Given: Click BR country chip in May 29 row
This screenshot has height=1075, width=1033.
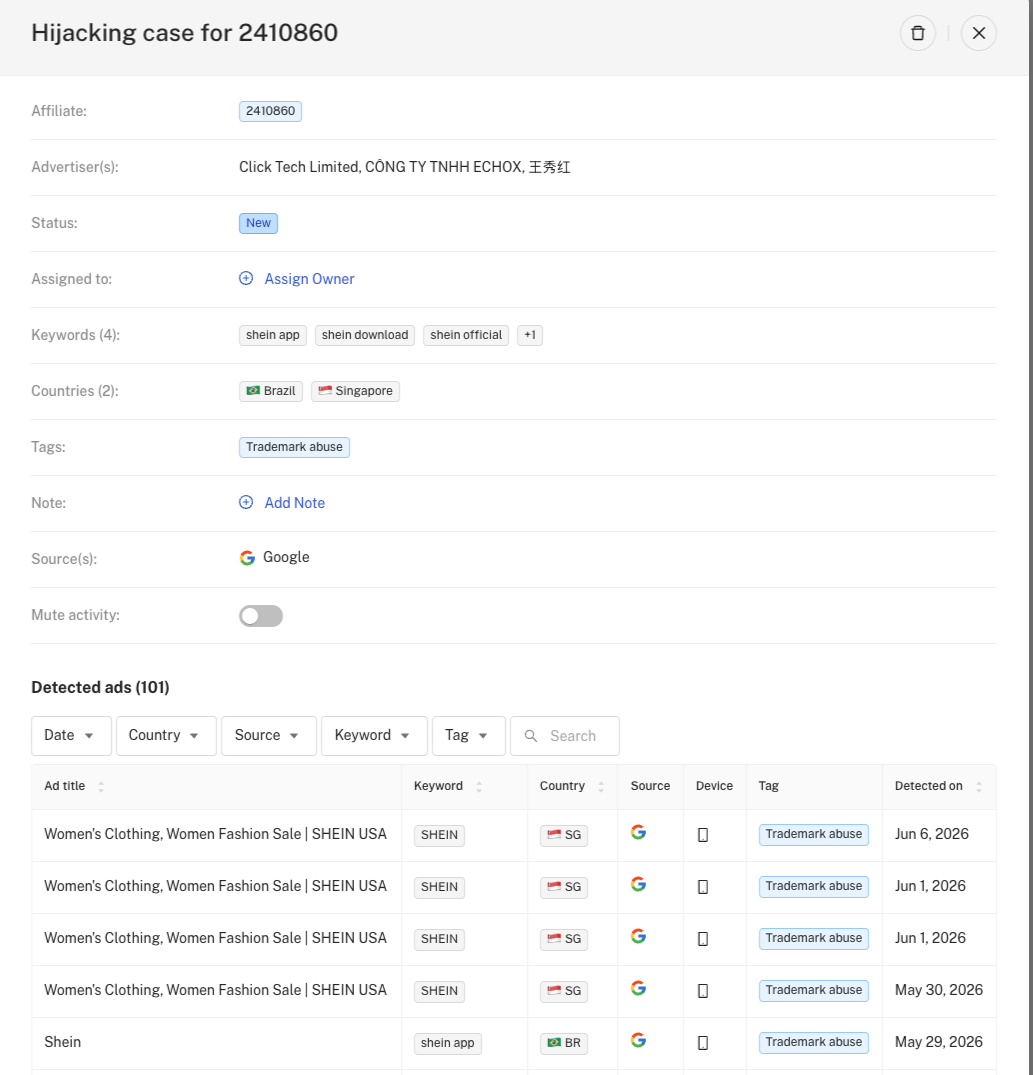Looking at the screenshot, I should (x=563, y=1043).
